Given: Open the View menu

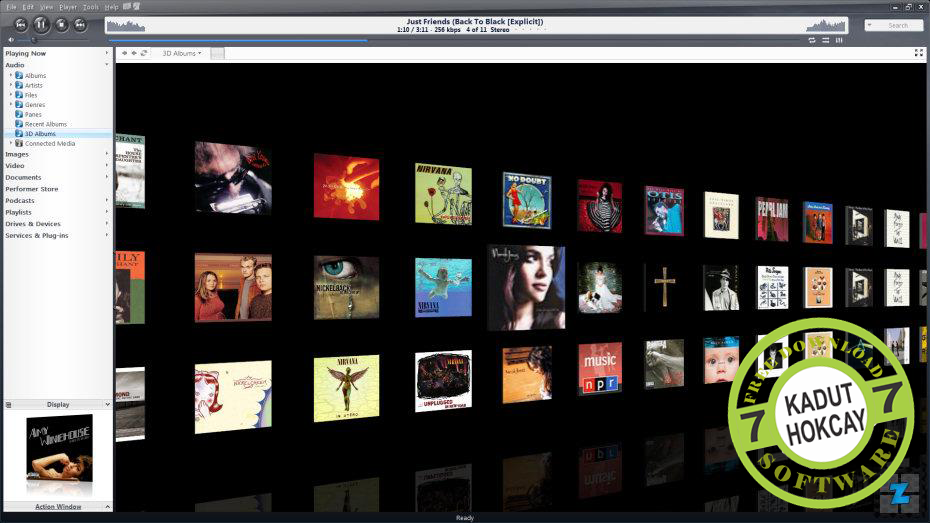Looking at the screenshot, I should pyautogui.click(x=46, y=7).
